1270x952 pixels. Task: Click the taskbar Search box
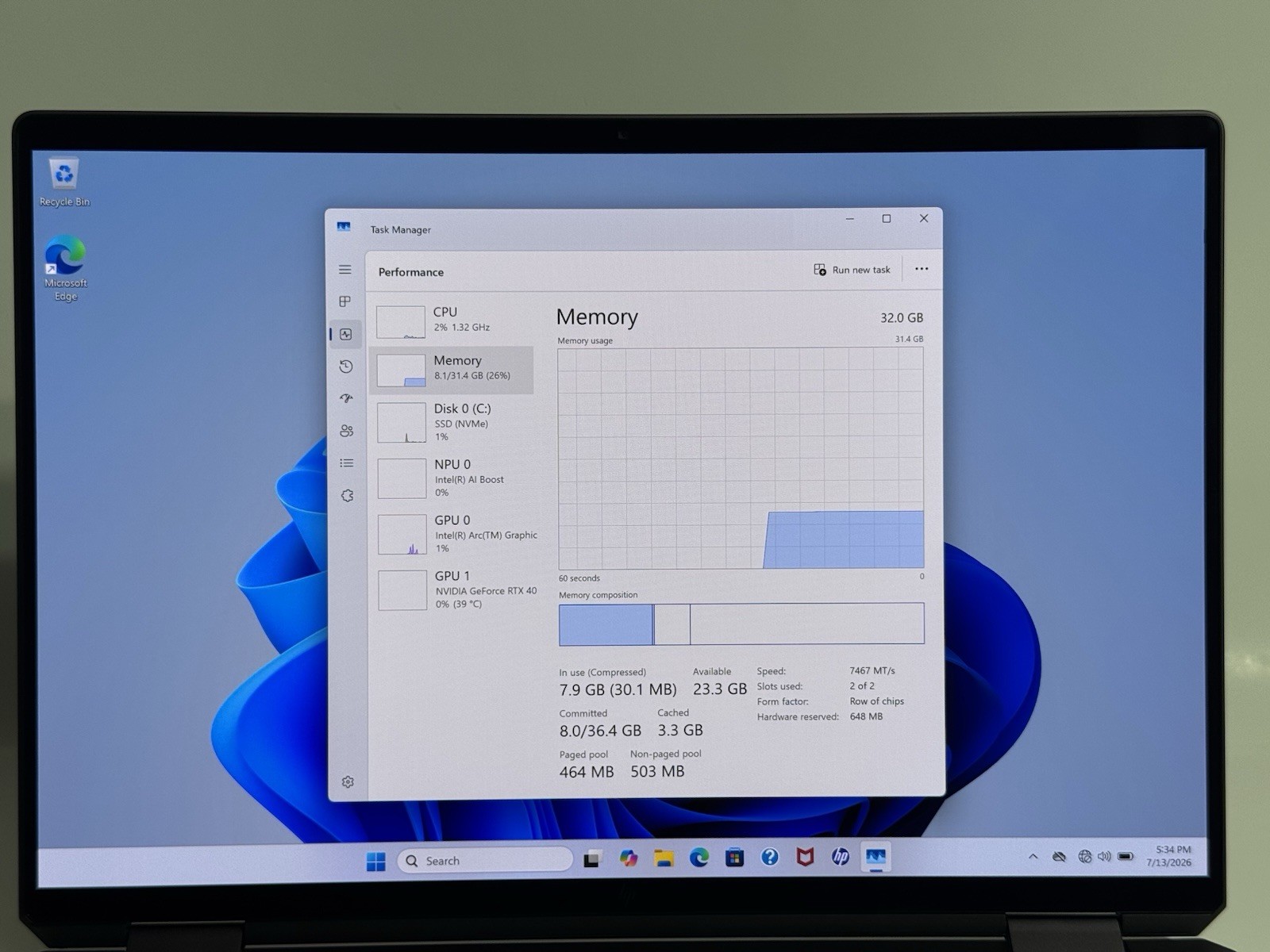(x=484, y=861)
